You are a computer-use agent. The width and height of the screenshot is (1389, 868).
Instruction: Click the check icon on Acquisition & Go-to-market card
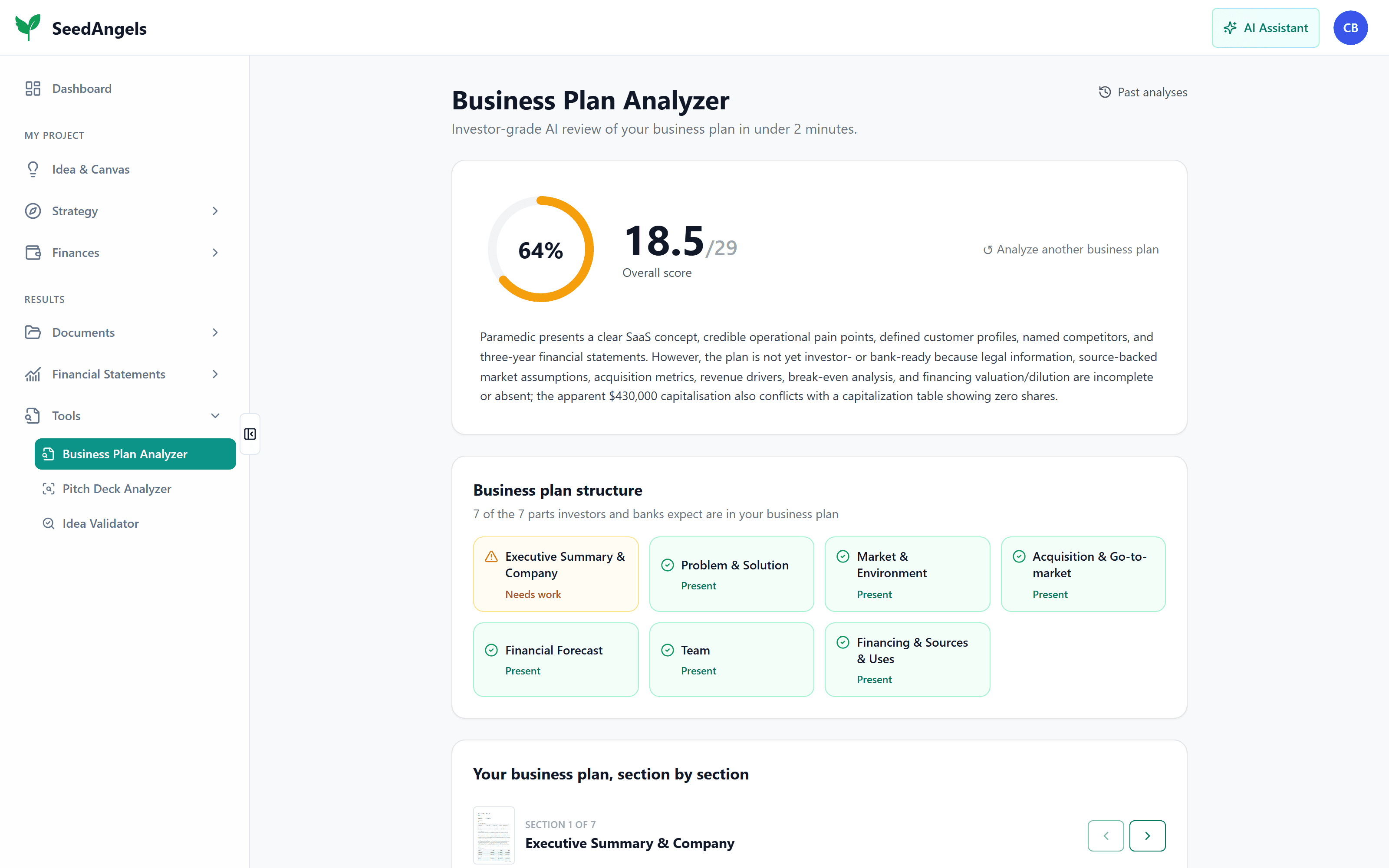point(1019,556)
